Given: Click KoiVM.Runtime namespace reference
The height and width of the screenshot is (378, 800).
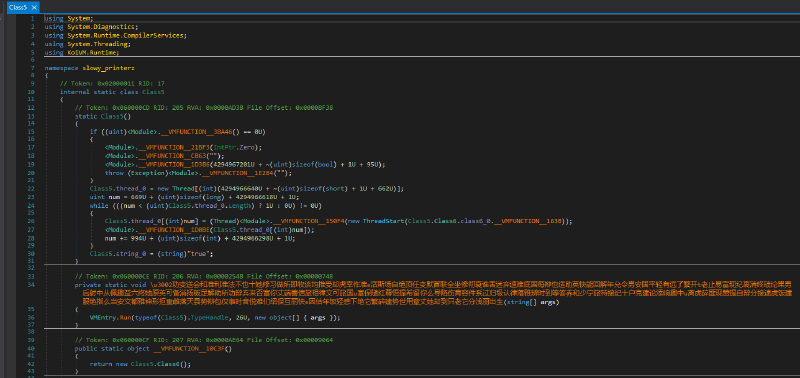Looking at the screenshot, I should (92, 53).
